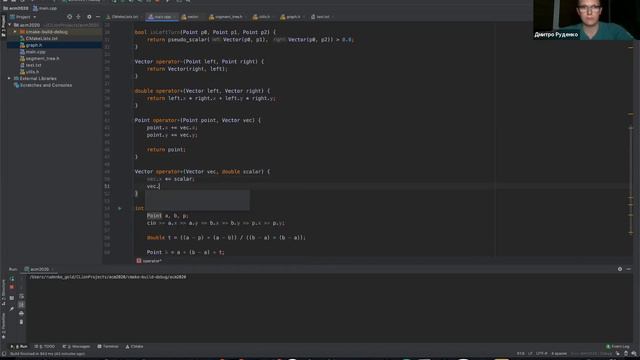Click the tool windows toggle icon in status bar corner
Image resolution: width=640 pixels, height=360 pixels.
4,354
